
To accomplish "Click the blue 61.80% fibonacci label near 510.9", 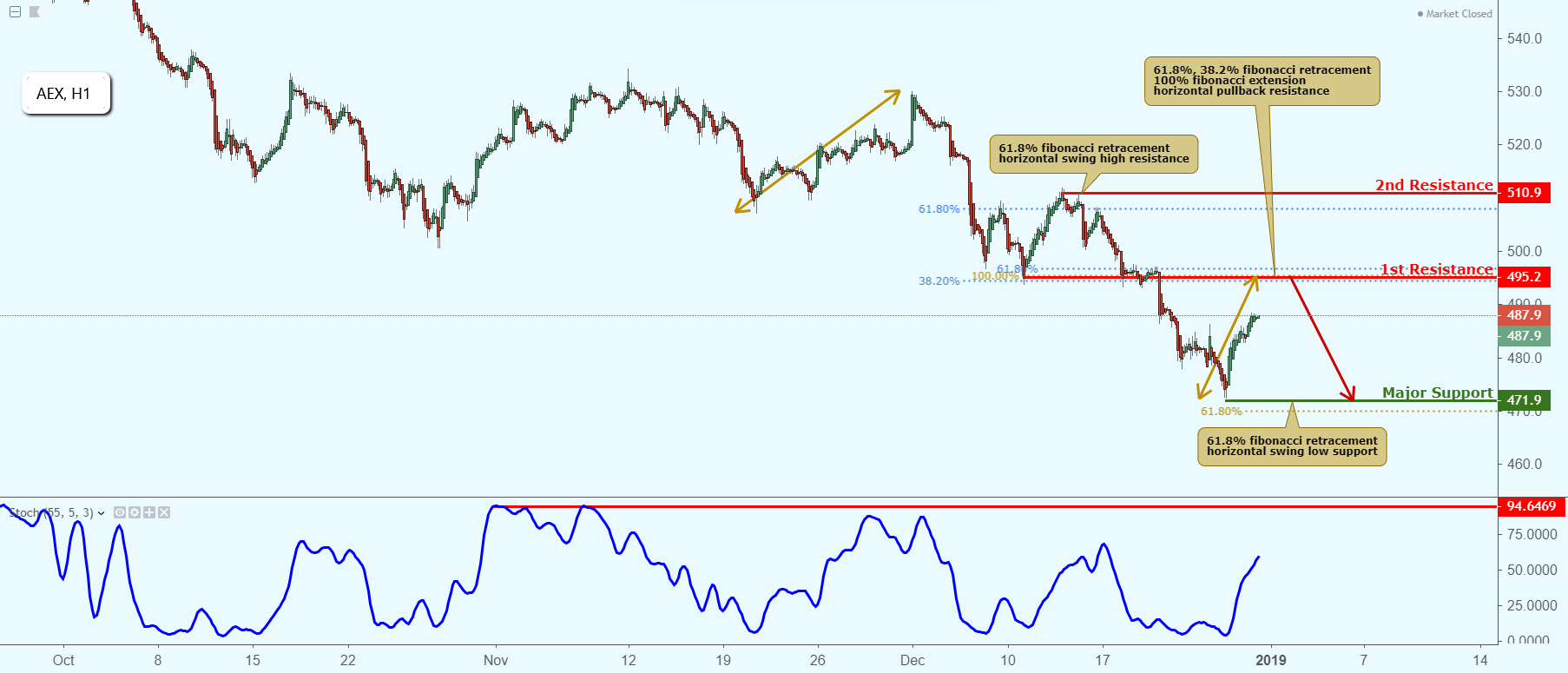I will [939, 209].
